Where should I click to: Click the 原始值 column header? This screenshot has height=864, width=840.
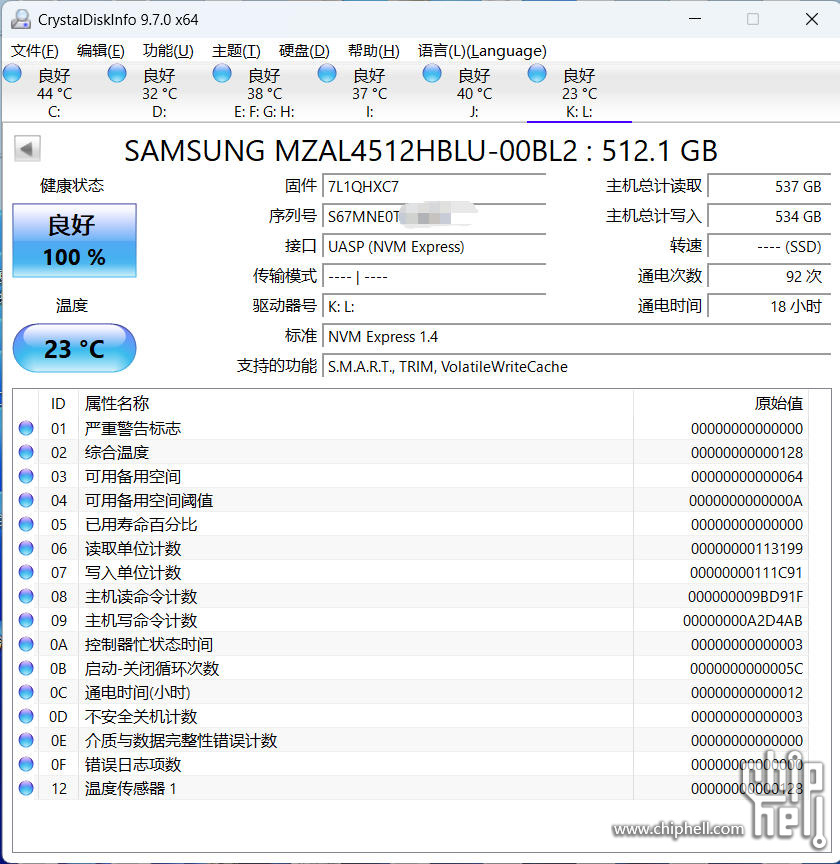point(777,403)
